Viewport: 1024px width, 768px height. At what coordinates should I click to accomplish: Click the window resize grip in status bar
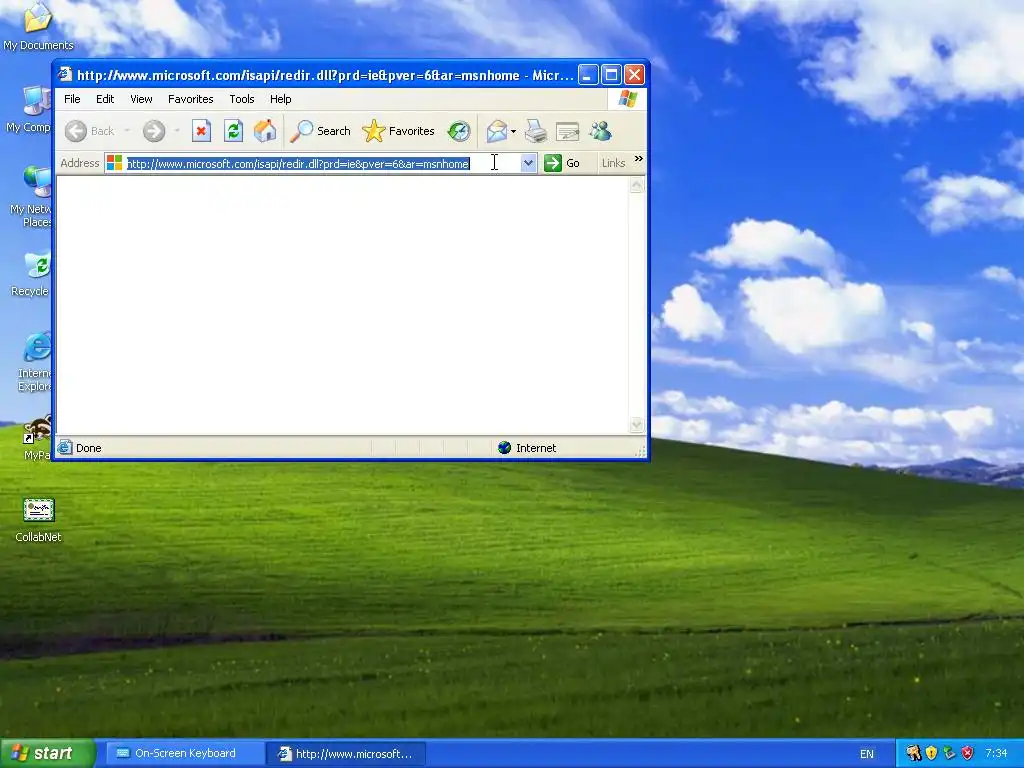640,451
